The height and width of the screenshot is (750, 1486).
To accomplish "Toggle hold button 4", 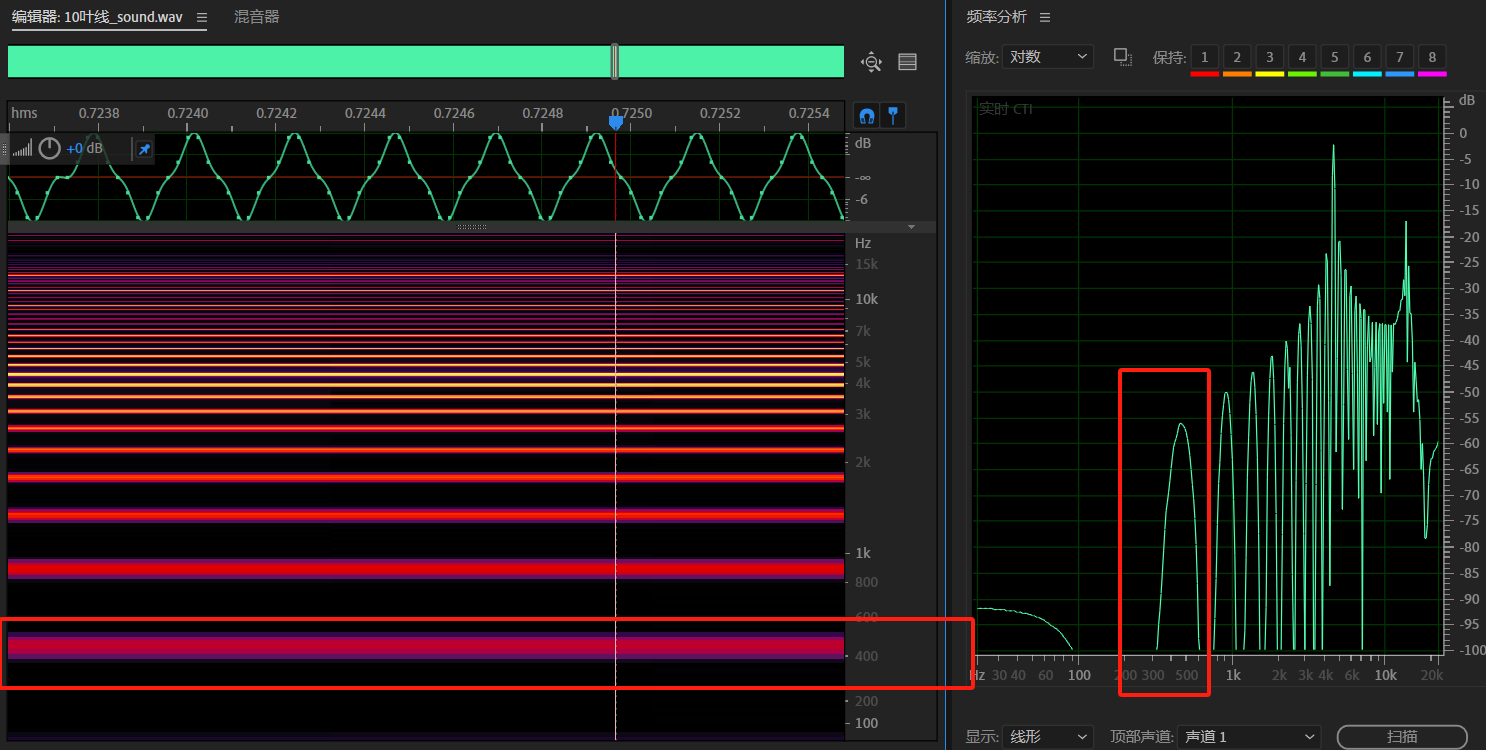I will [1302, 57].
